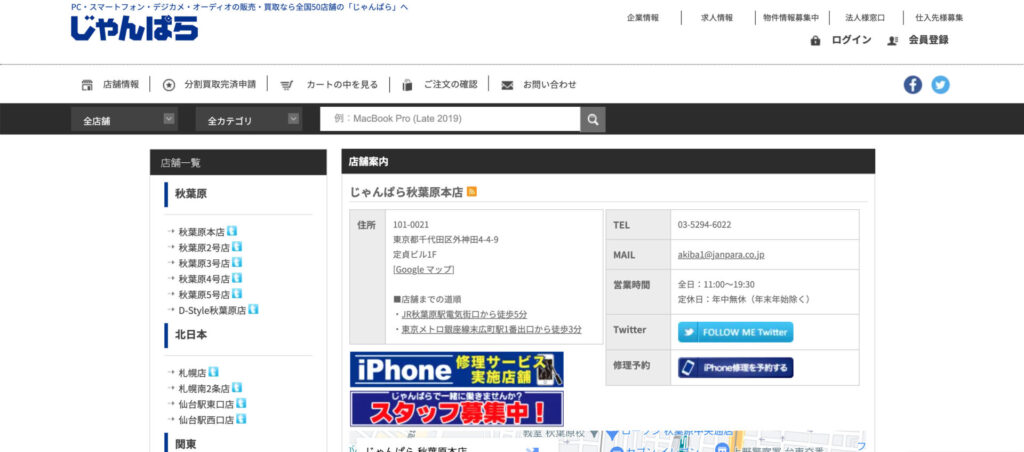Click the envelope icon beside お問い合わせ
1024x452 pixels.
pos(507,85)
